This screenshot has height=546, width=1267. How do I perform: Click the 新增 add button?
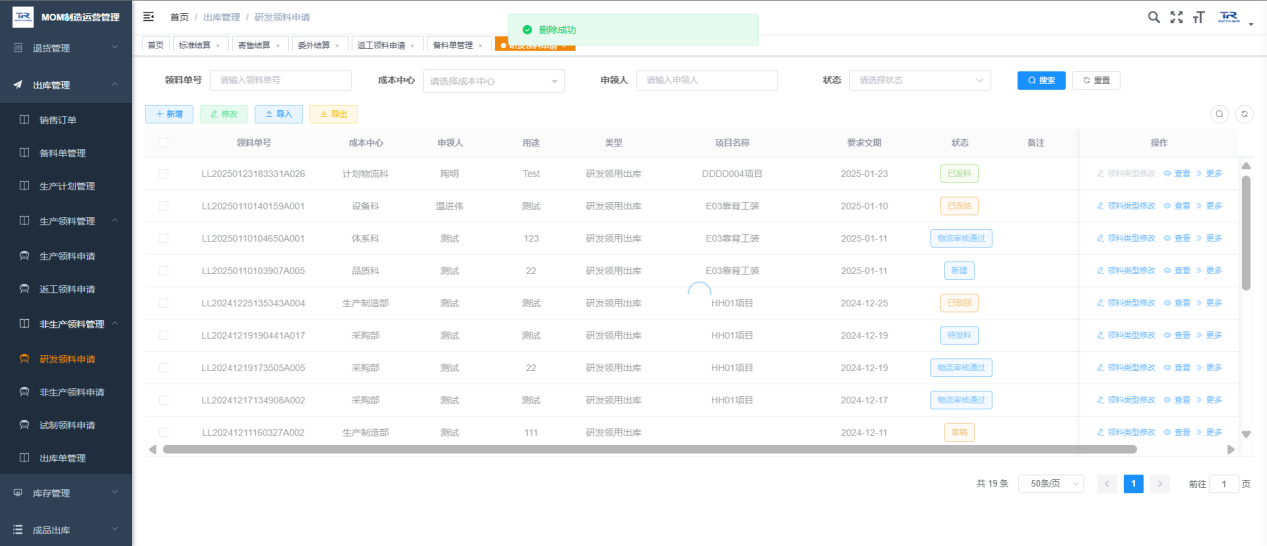[169, 114]
